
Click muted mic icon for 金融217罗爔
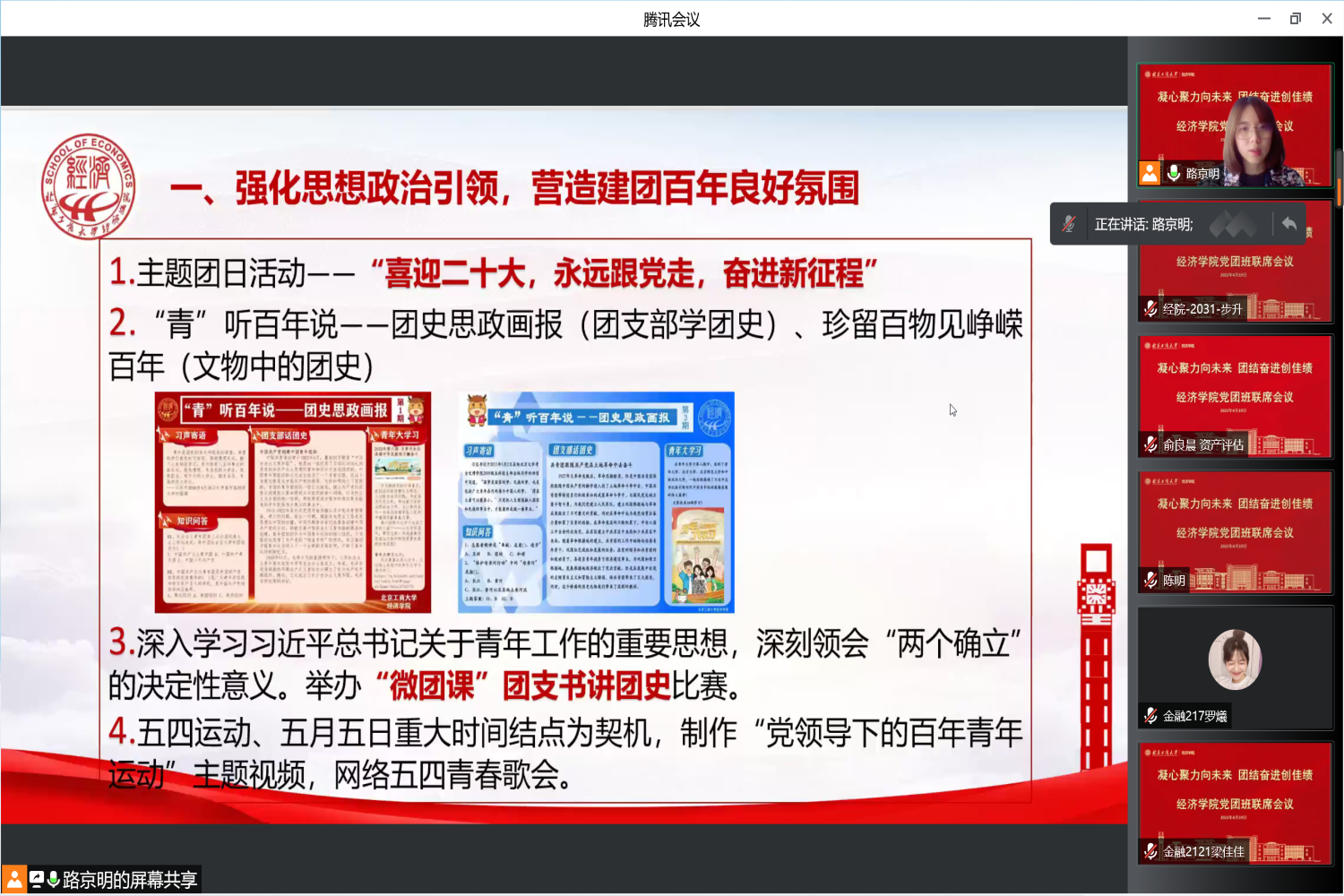coord(1150,716)
